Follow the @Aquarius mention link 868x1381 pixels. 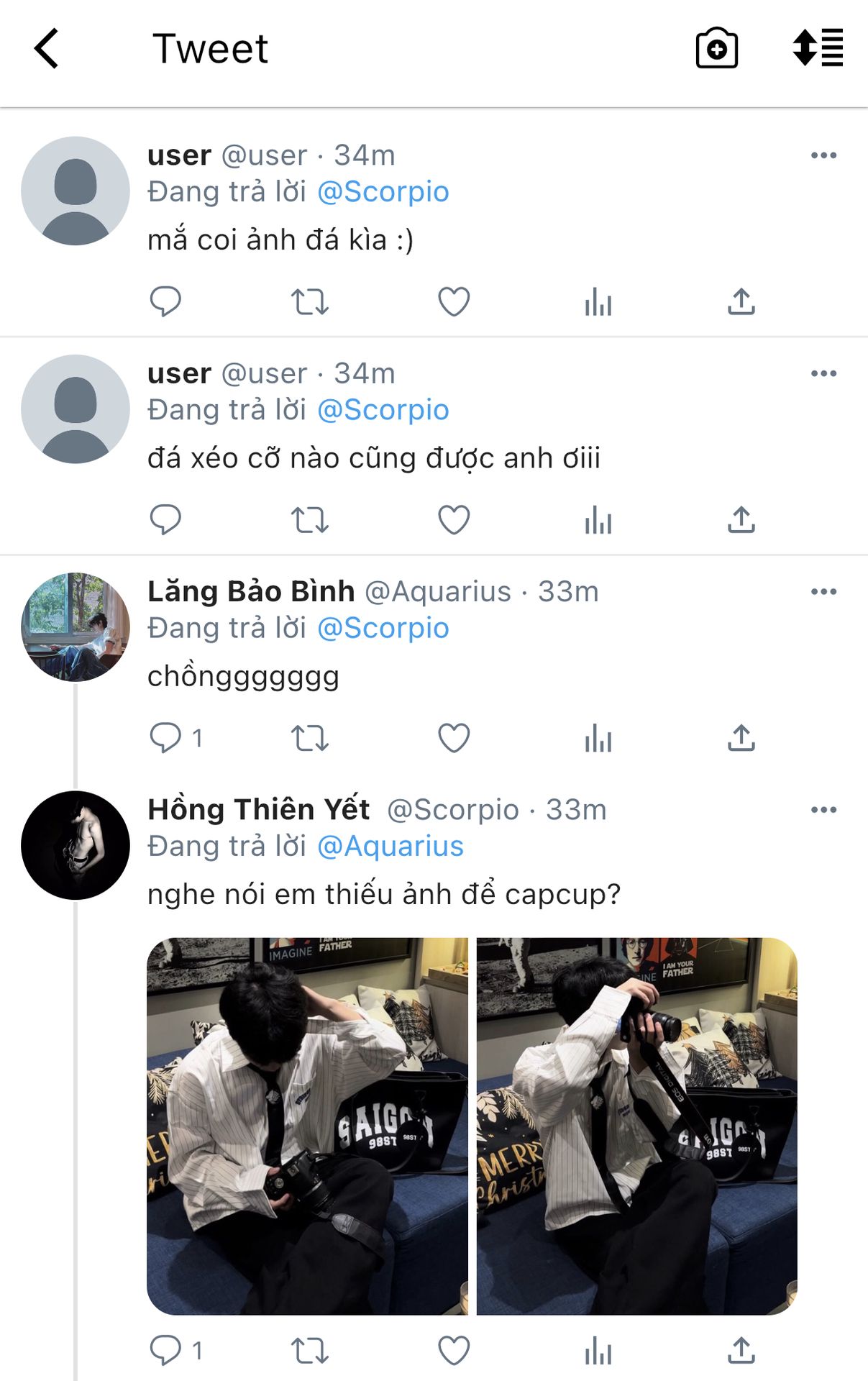pos(390,847)
